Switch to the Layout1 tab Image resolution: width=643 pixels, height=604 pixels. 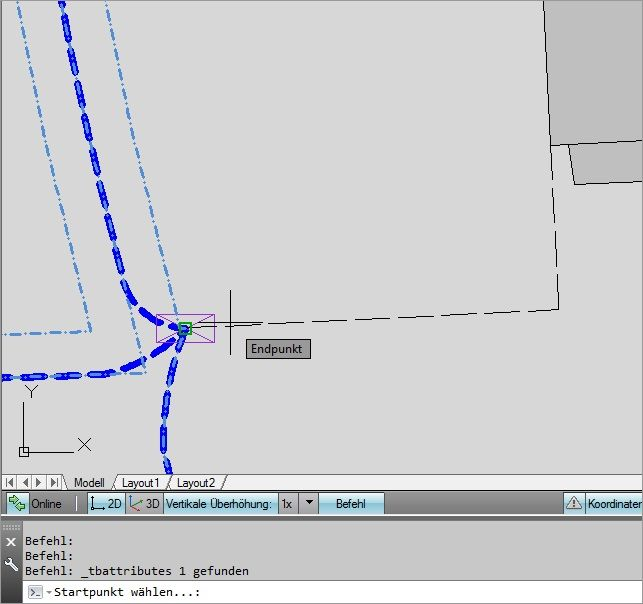(x=140, y=483)
